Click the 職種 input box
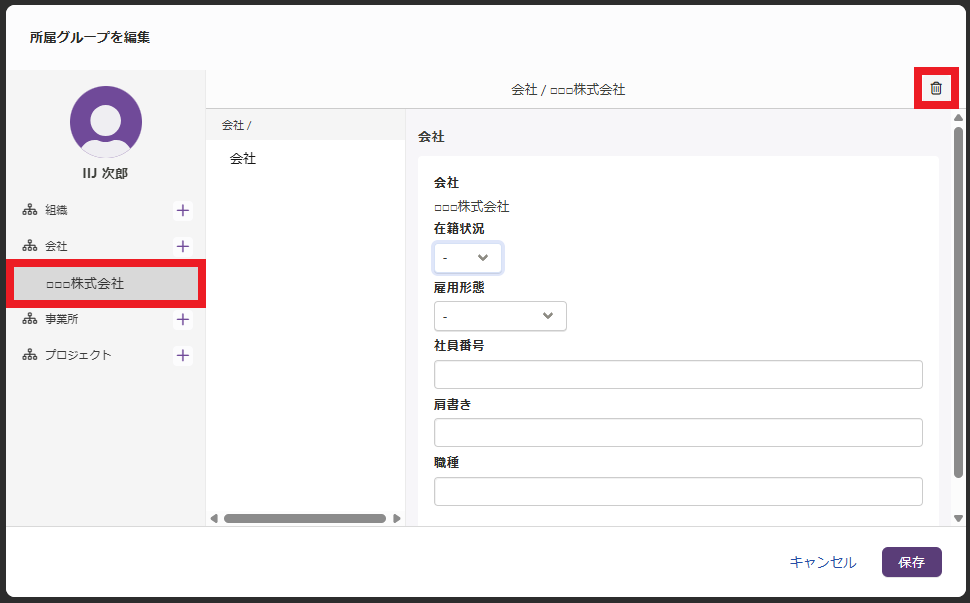Screen dimensions: 970x603 point(677,491)
